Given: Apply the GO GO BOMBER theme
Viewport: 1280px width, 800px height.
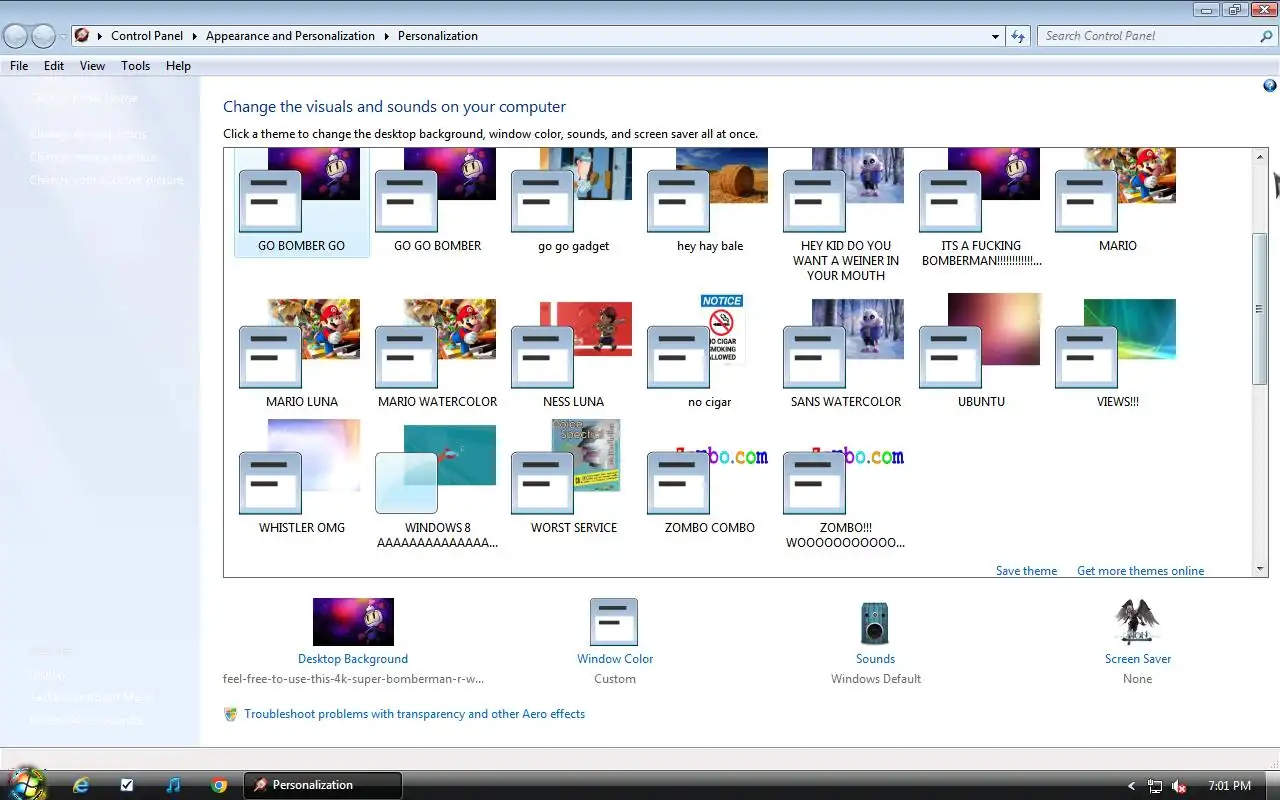Looking at the screenshot, I should (x=437, y=202).
